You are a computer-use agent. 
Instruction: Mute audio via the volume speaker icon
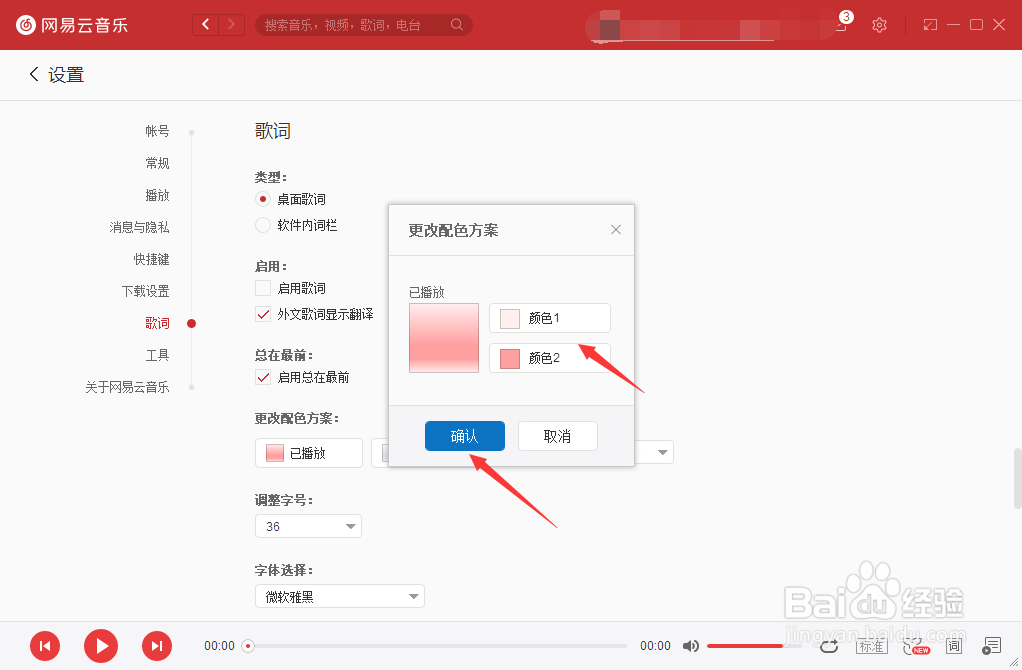pyautogui.click(x=691, y=646)
